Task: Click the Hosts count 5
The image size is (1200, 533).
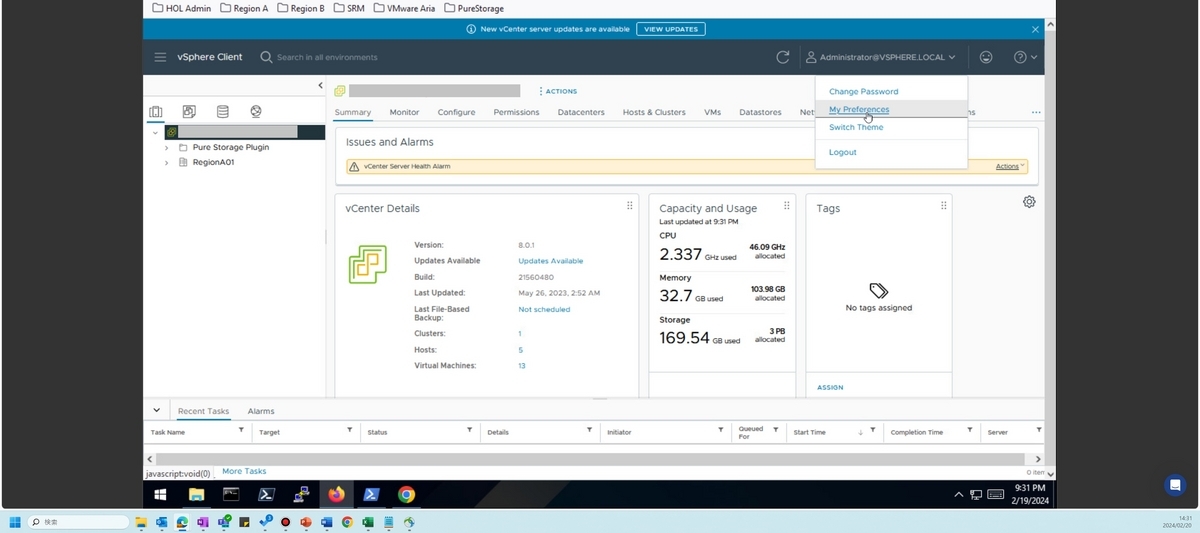Action: [x=520, y=350]
